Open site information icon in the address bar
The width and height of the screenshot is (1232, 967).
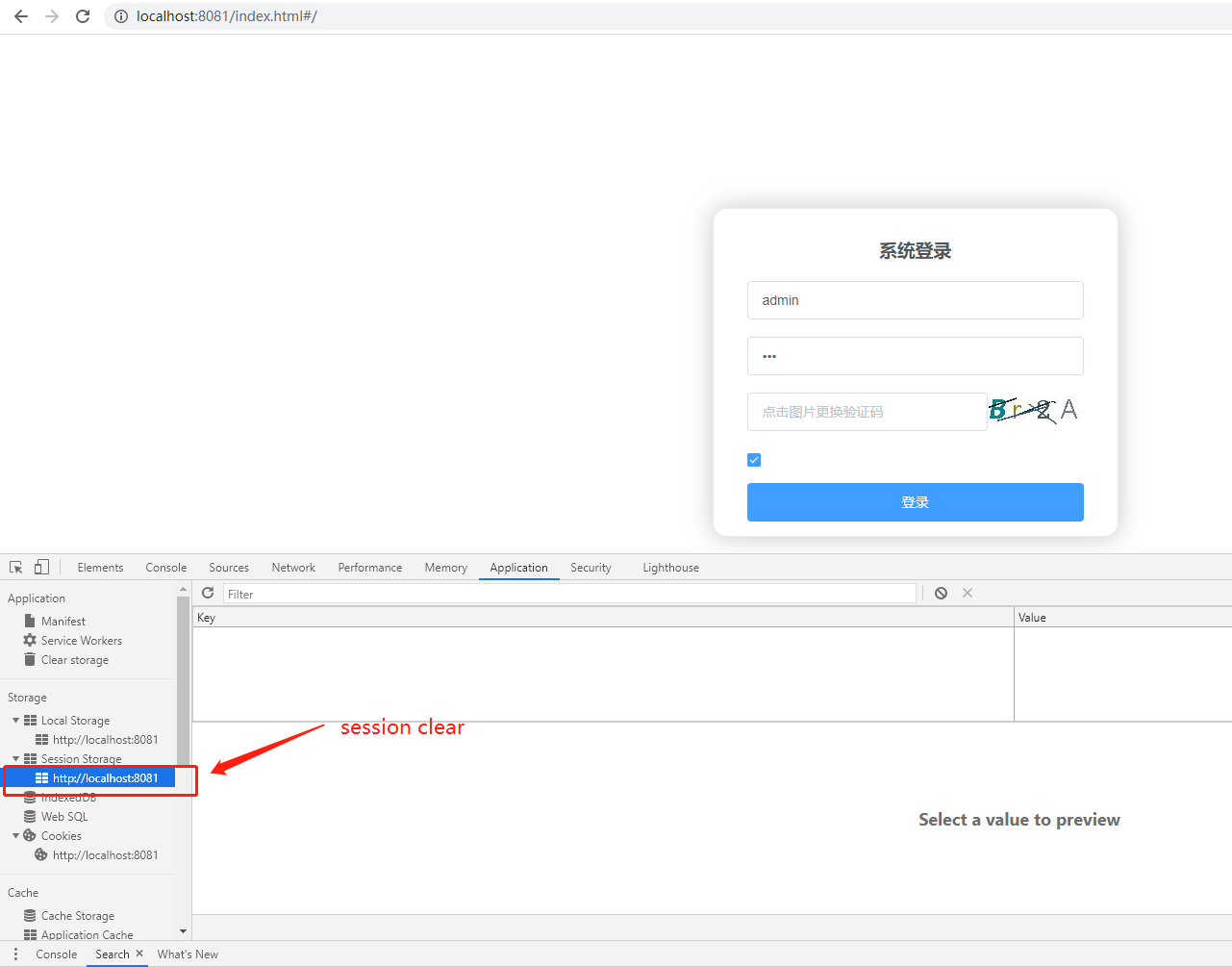[120, 15]
